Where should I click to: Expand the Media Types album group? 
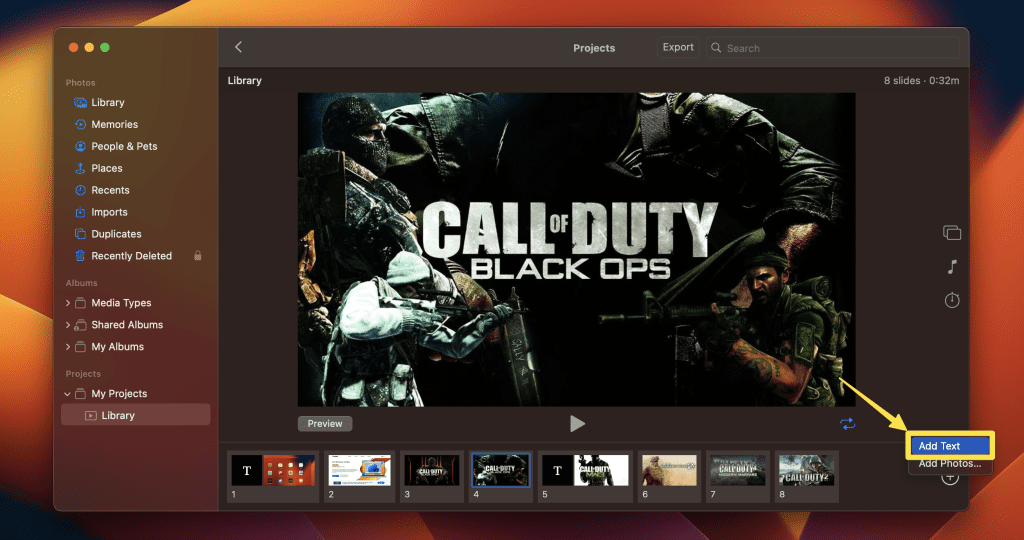[68, 303]
